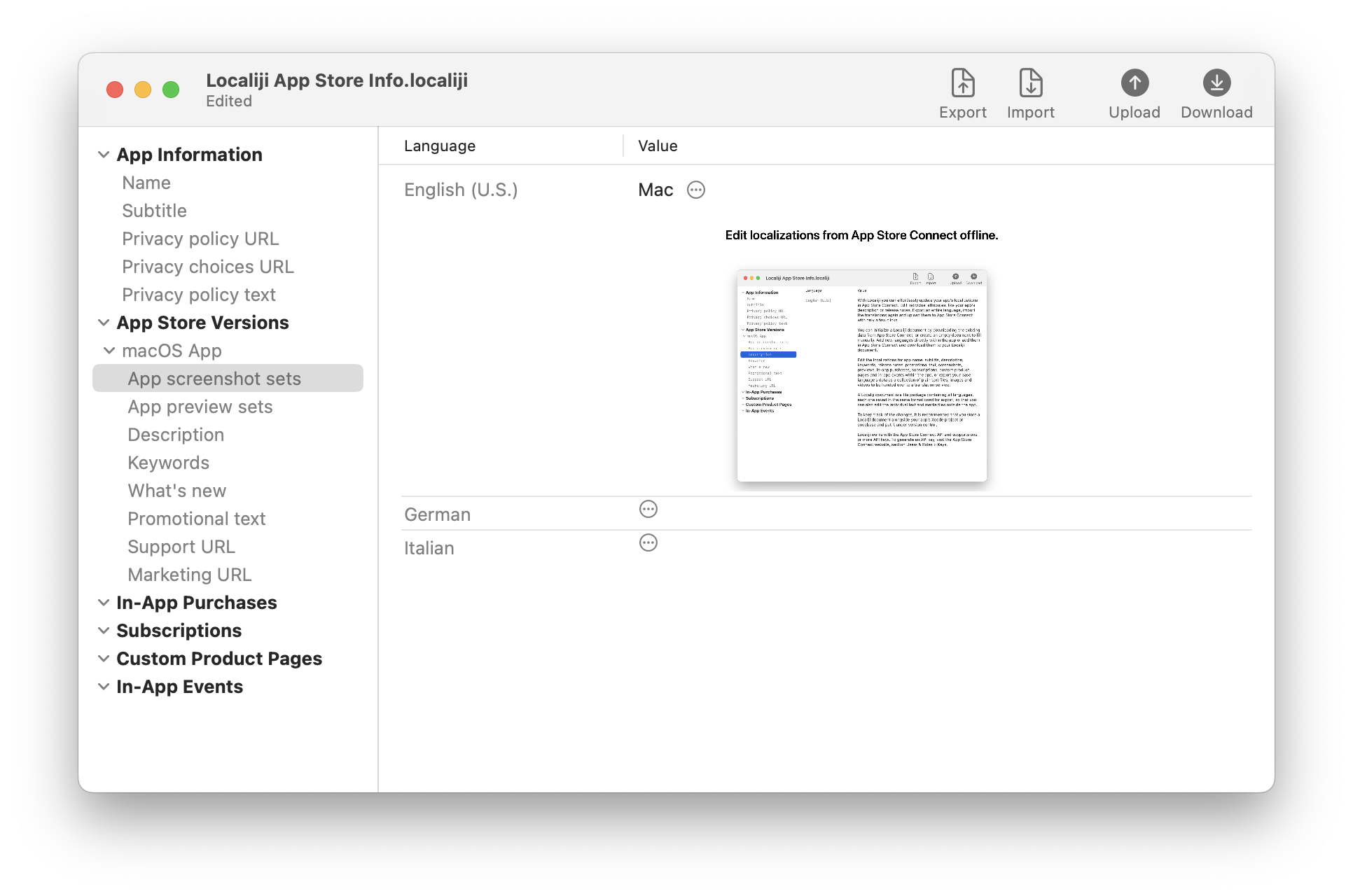Screen dimensions: 1353x896
Task: Collapse the App Store Versions section
Action: click(104, 323)
